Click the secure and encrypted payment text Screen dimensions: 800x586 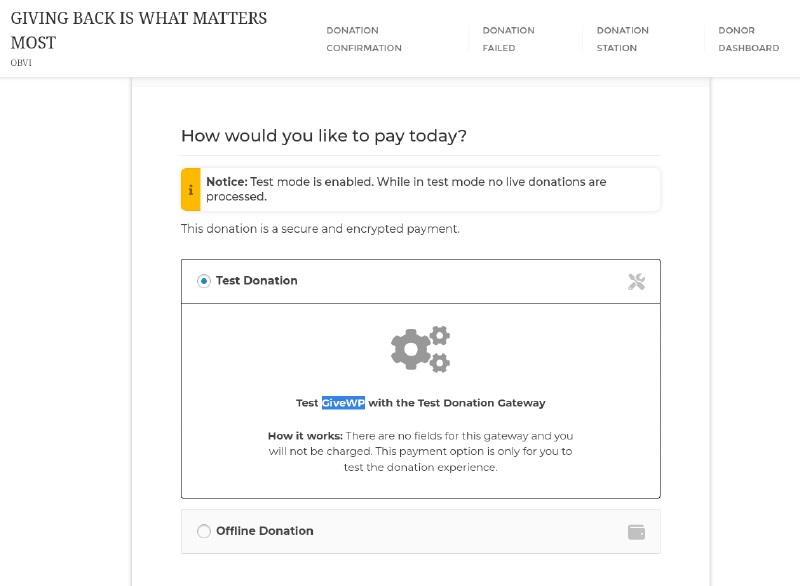320,229
